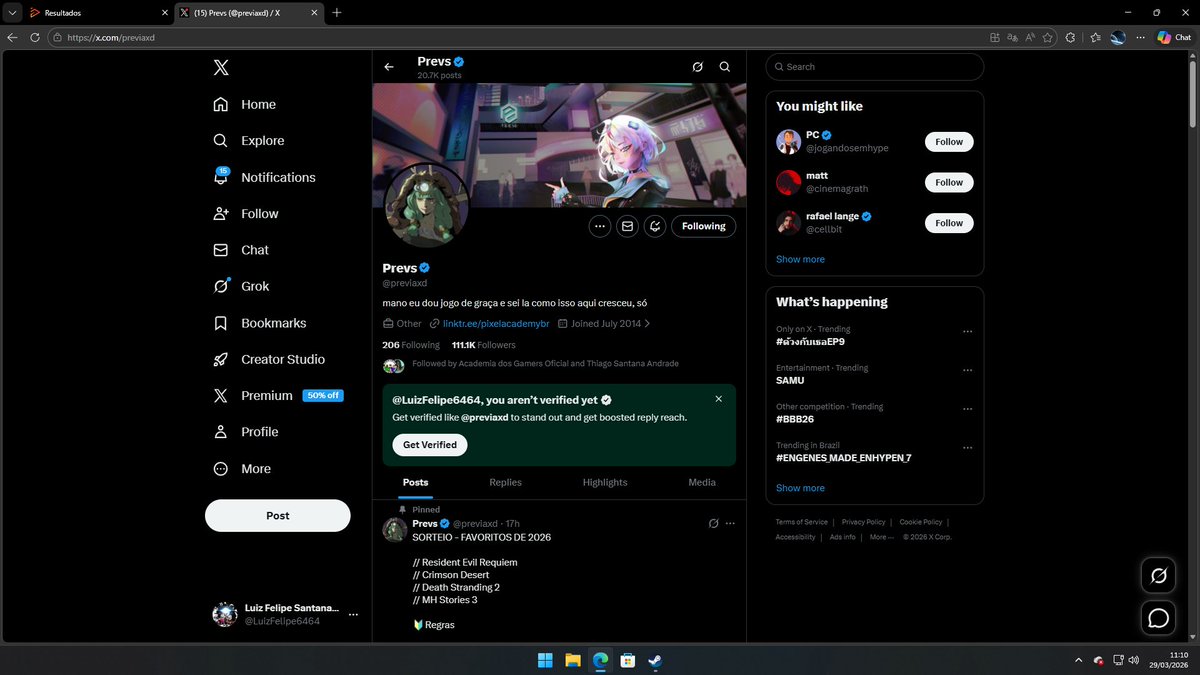Click the browser address bar
Viewport: 1200px width, 675px height.
tap(520, 37)
